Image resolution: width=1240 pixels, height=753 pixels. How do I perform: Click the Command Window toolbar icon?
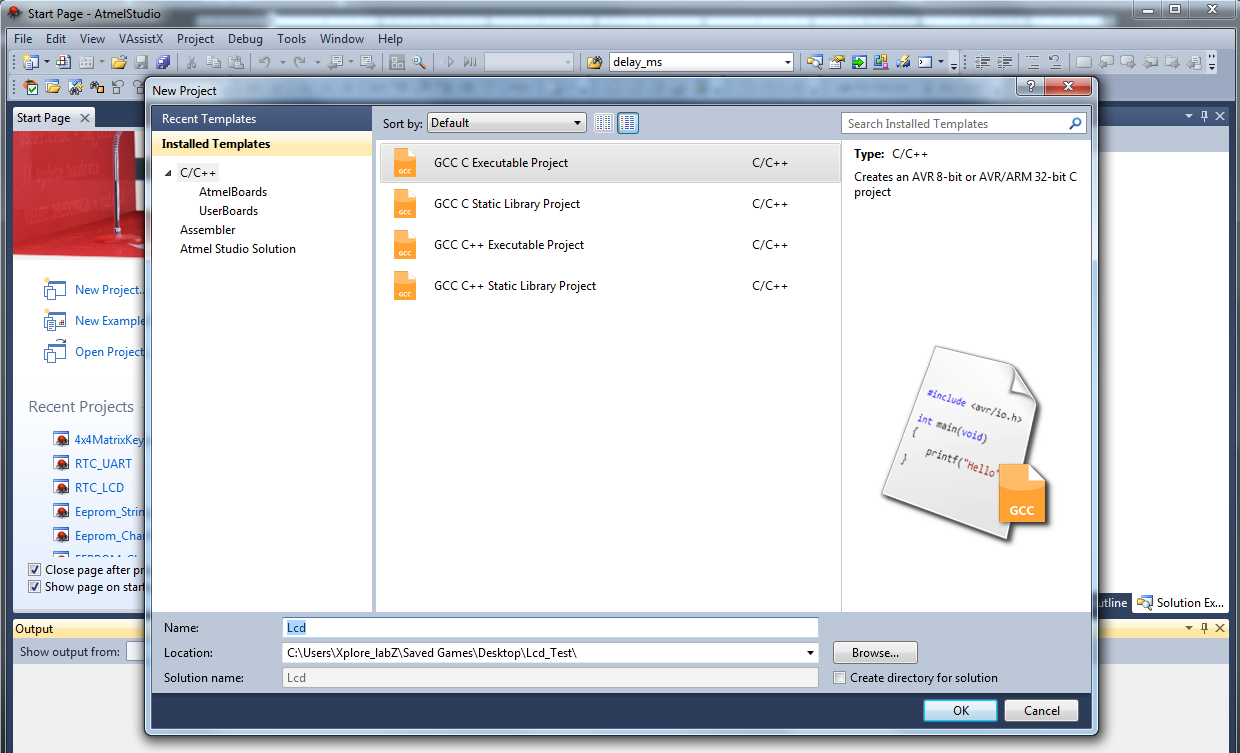tap(925, 62)
